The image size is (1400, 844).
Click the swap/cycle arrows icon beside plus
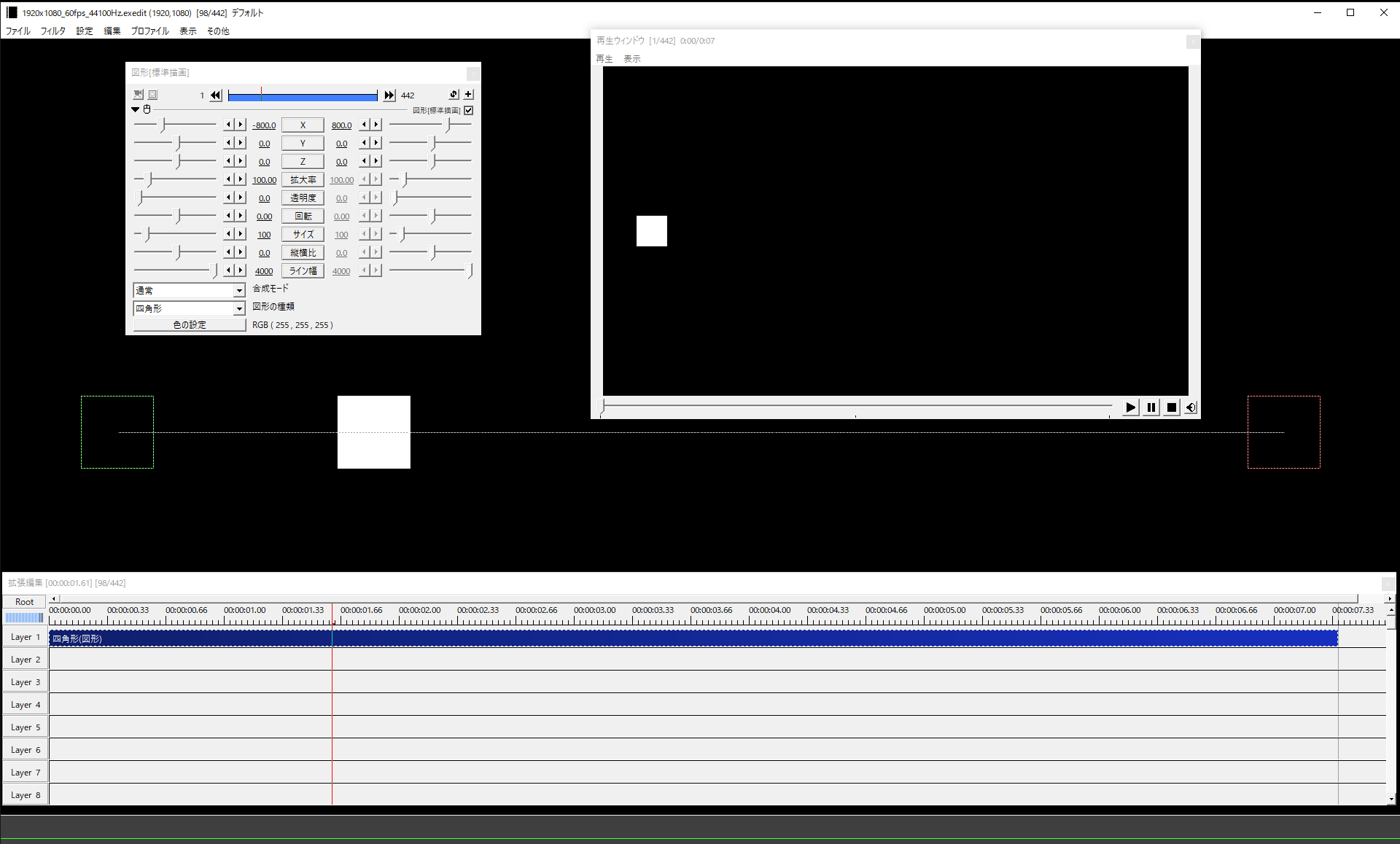click(454, 95)
